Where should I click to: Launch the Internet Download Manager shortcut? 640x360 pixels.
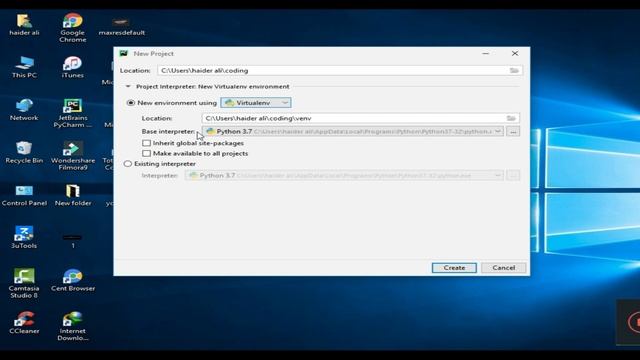[73, 326]
